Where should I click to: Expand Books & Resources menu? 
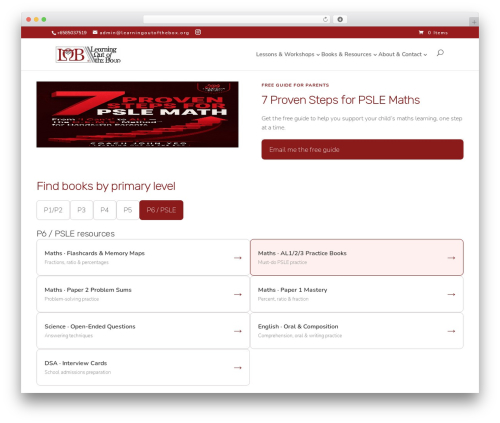[x=349, y=54]
